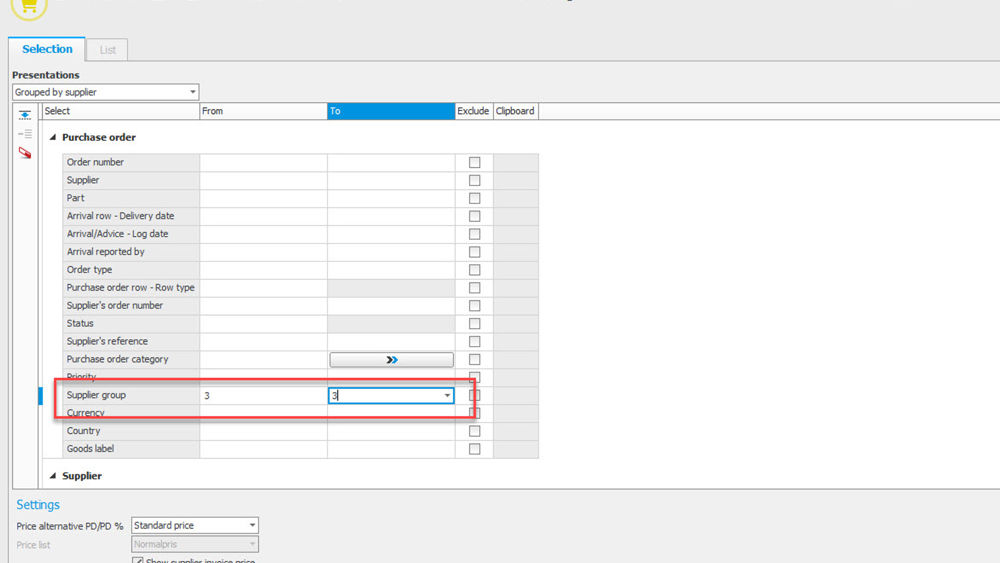Click the indent list icon in sidebar

[25, 134]
